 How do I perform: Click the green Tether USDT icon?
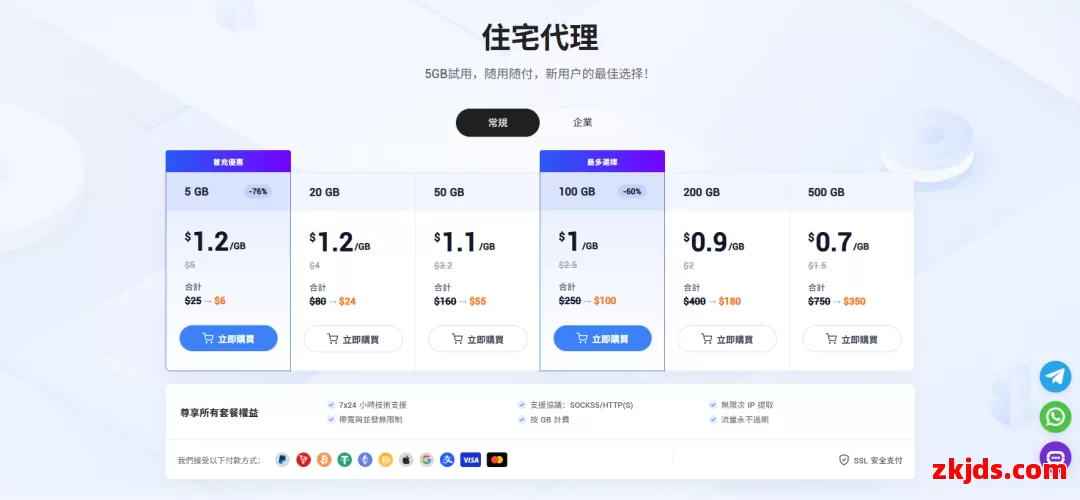click(344, 460)
